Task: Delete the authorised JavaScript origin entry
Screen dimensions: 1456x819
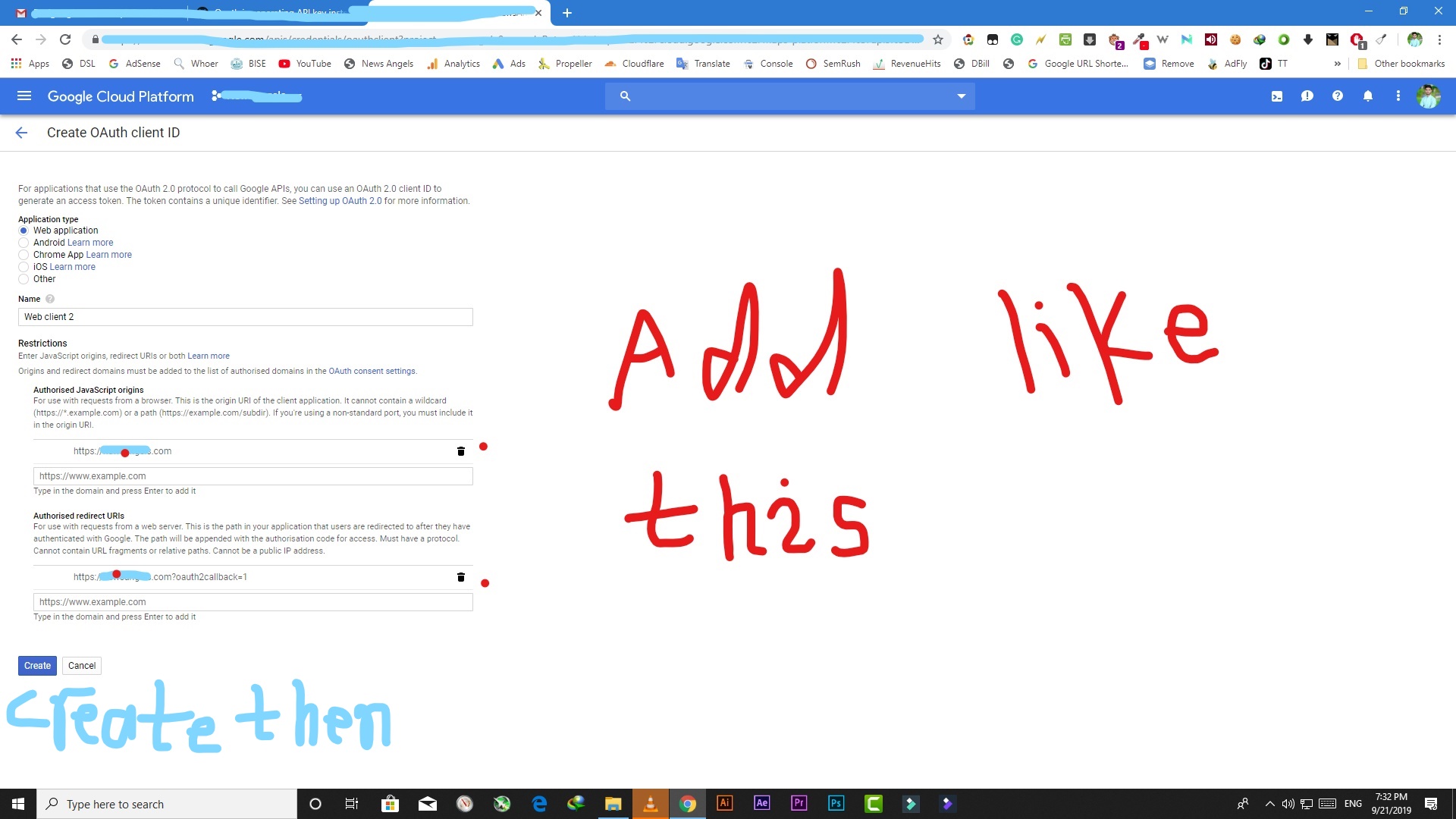Action: coord(460,451)
